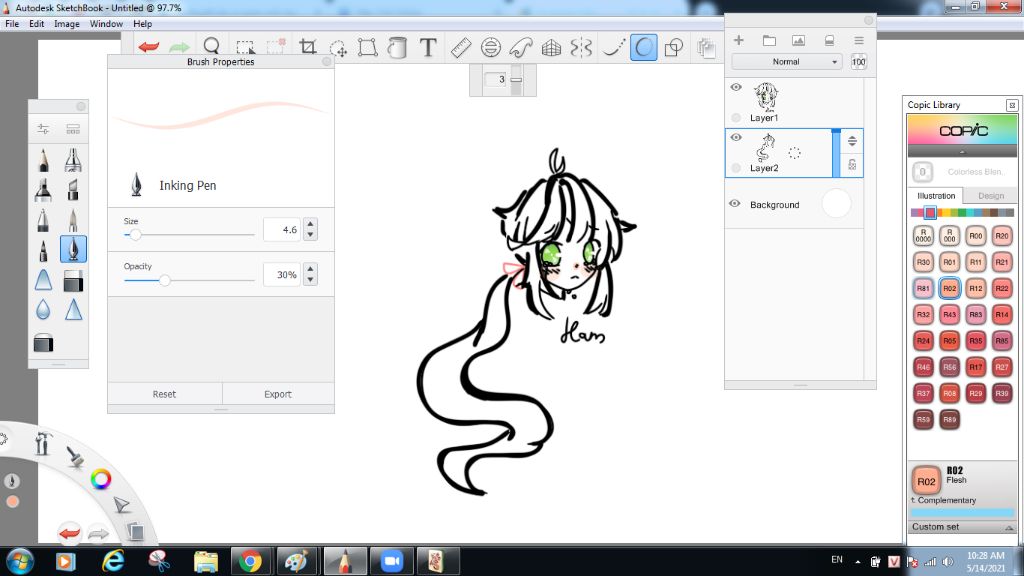Redo with the green arrow in top toolbar
Screen dimensions: 1024x576
click(x=179, y=47)
